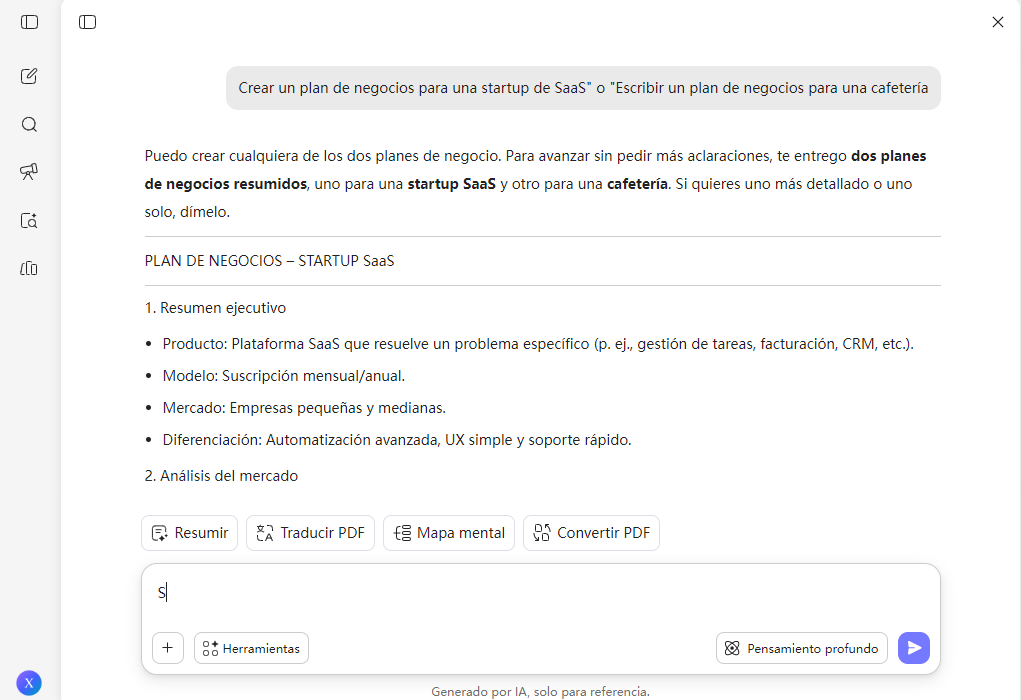Click the Resumir chip icon
Screen dimensions: 1021x700
click(x=160, y=532)
